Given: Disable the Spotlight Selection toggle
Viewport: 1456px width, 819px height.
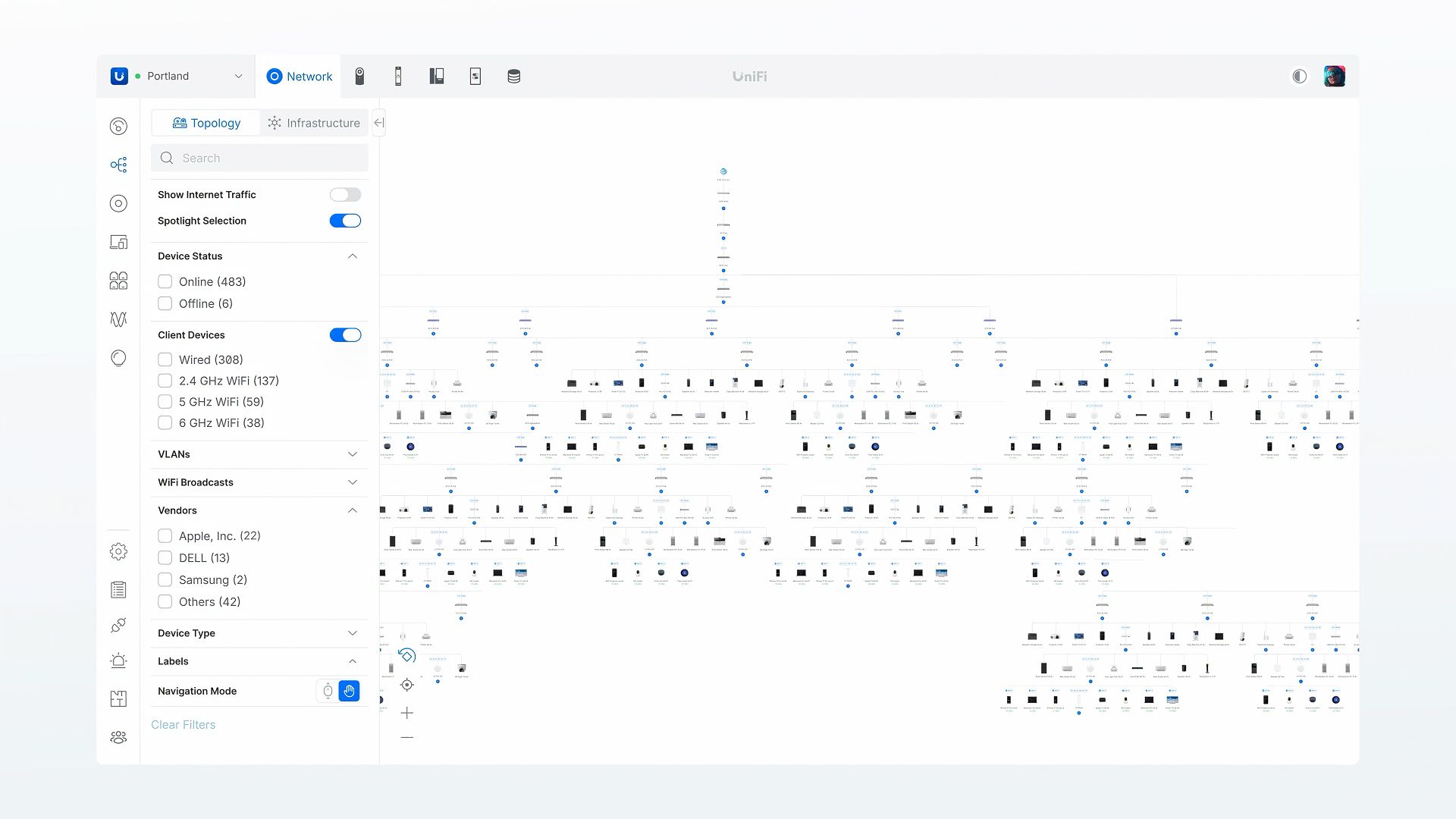Looking at the screenshot, I should point(345,221).
